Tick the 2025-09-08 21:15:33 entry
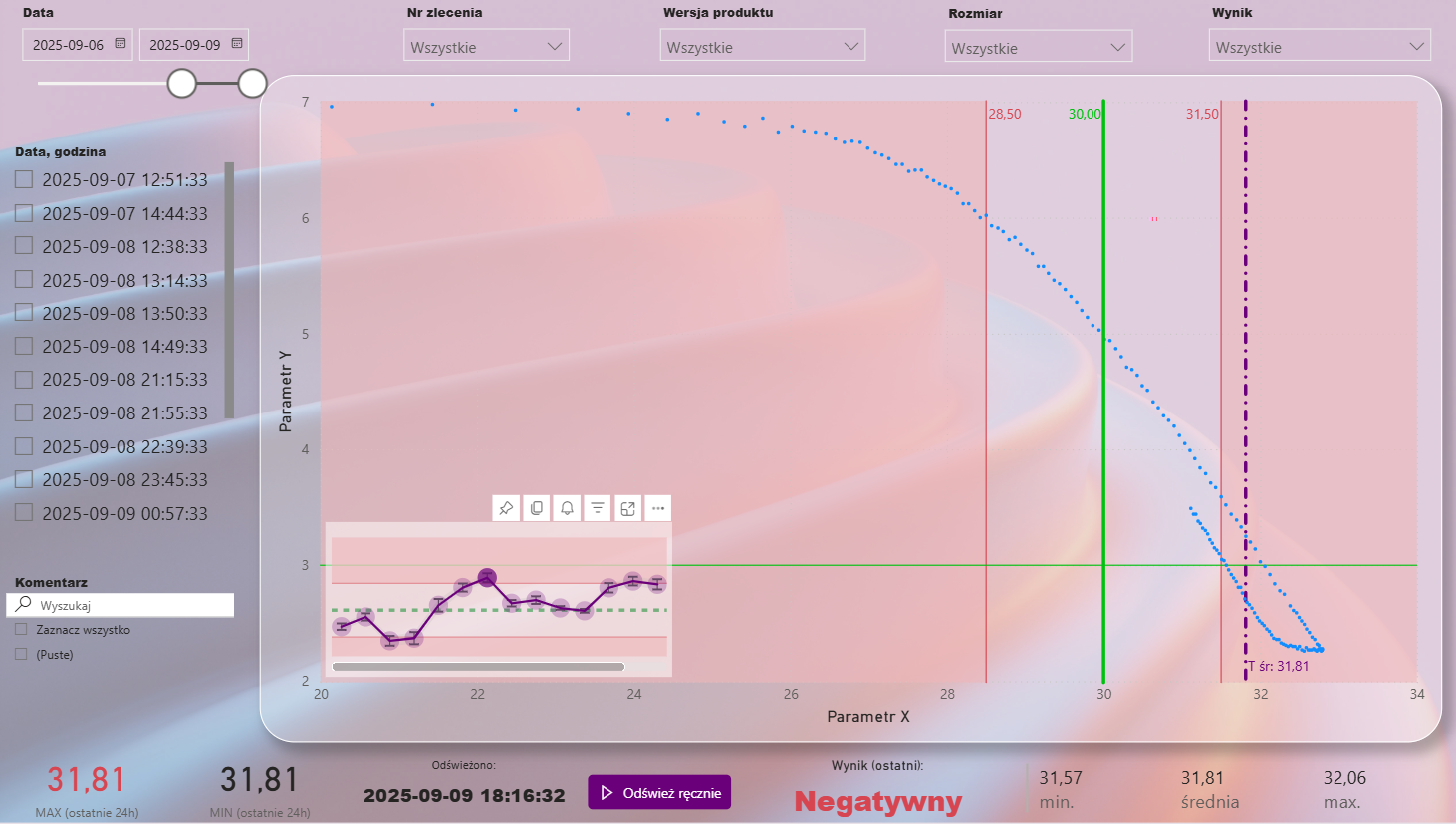 pyautogui.click(x=24, y=380)
